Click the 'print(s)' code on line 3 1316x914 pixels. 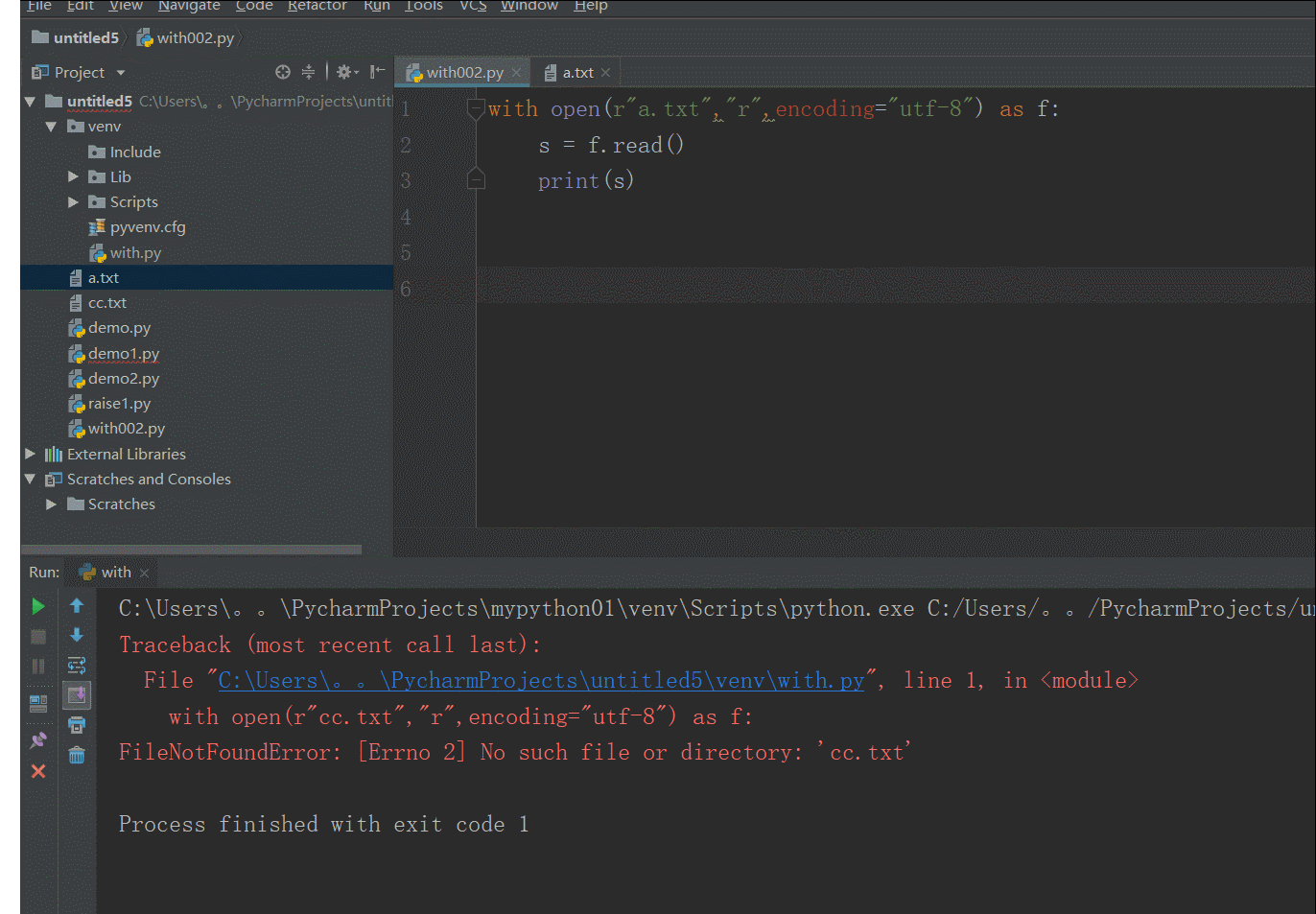click(x=585, y=181)
